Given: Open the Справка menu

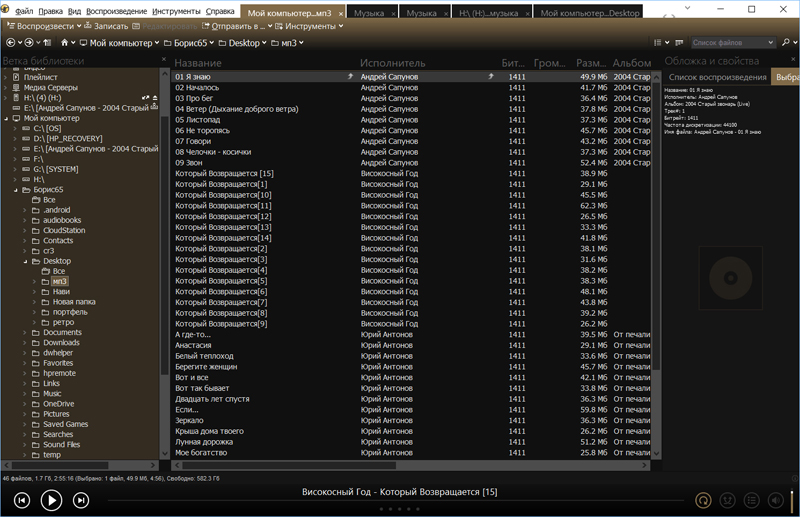Looking at the screenshot, I should (220, 11).
